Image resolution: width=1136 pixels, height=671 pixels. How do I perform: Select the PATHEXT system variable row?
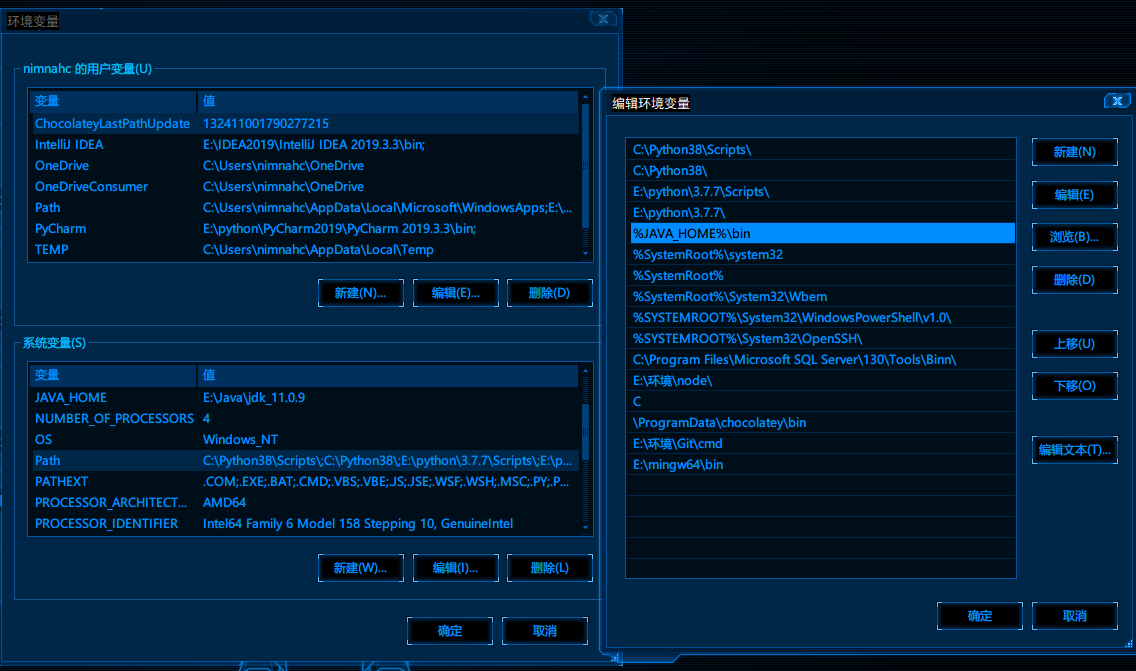pyautogui.click(x=304, y=482)
